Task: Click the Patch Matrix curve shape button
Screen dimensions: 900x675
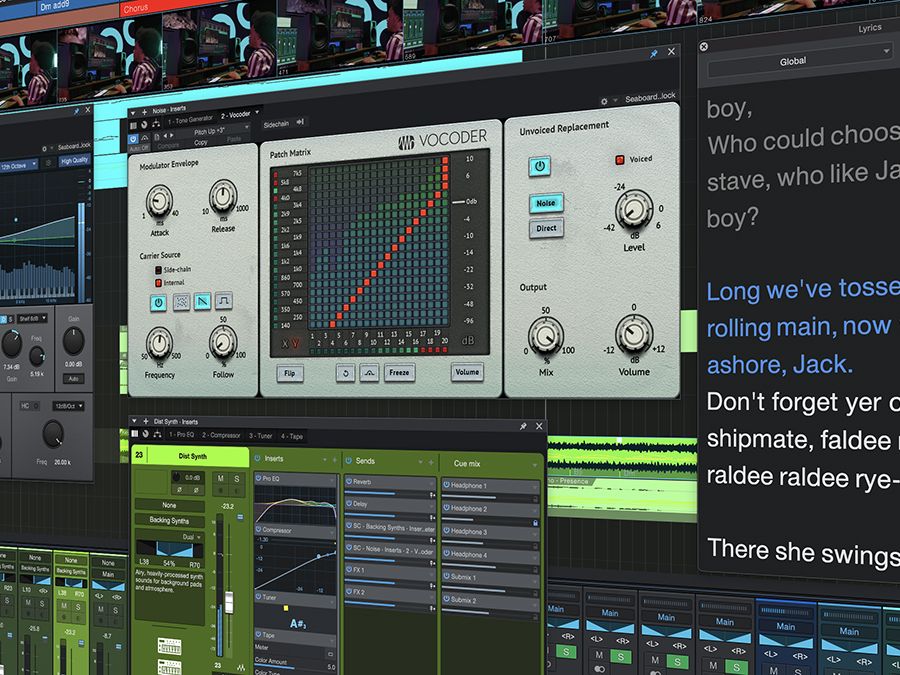Action: 369,373
